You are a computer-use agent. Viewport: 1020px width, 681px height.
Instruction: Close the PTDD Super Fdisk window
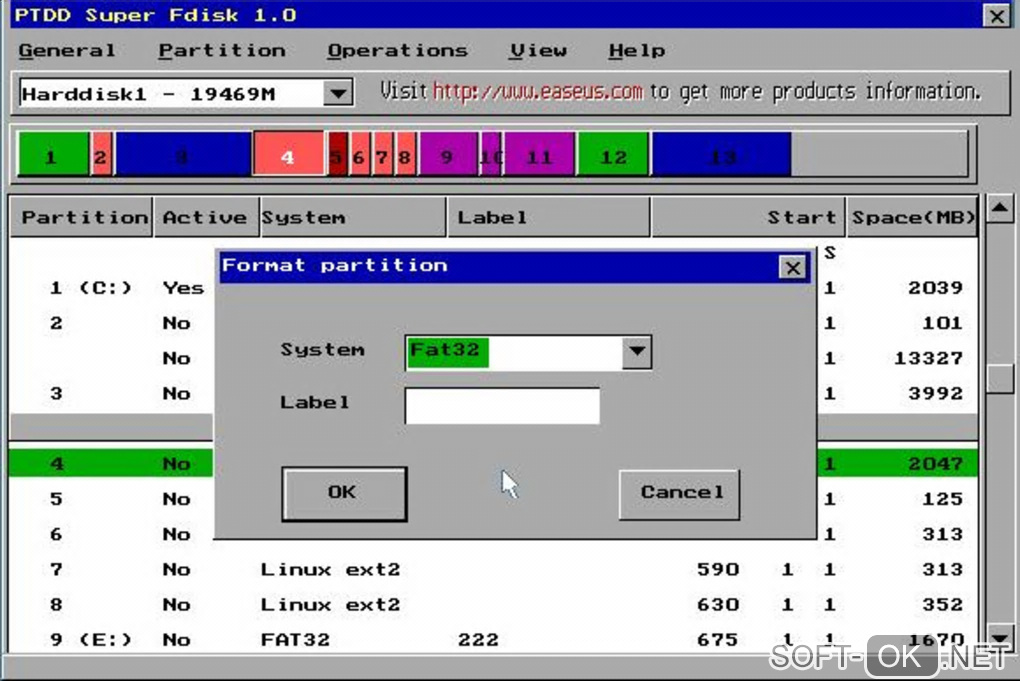pyautogui.click(x=997, y=16)
